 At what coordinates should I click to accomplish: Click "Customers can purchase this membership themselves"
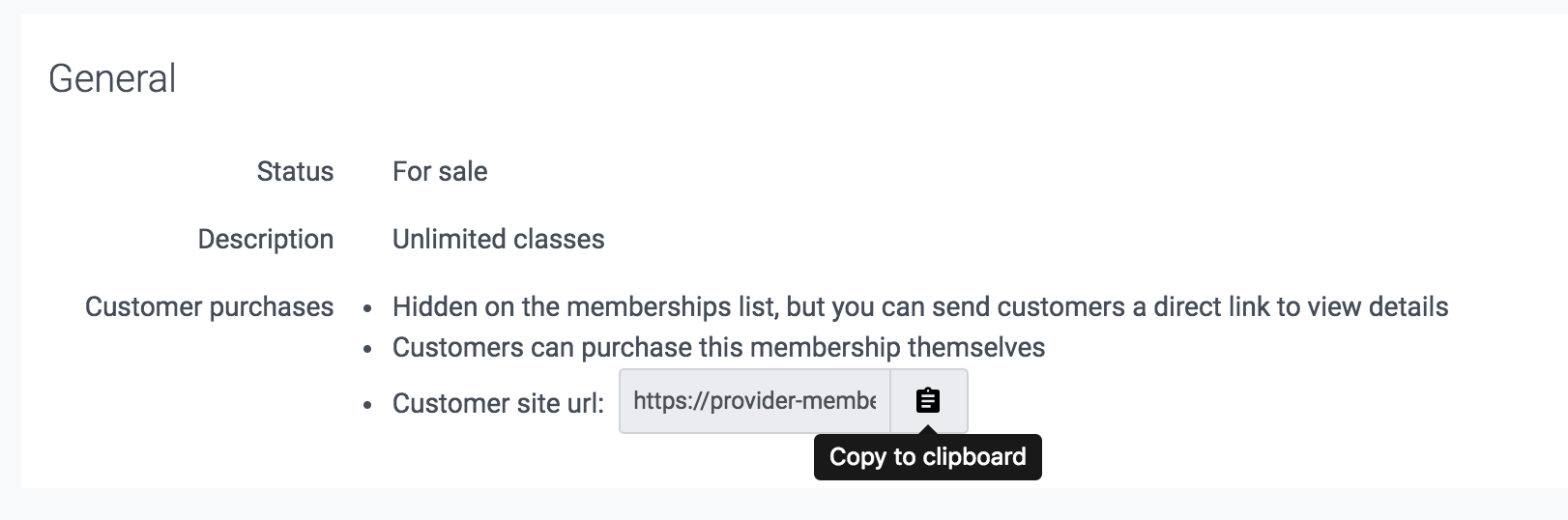coord(718,348)
